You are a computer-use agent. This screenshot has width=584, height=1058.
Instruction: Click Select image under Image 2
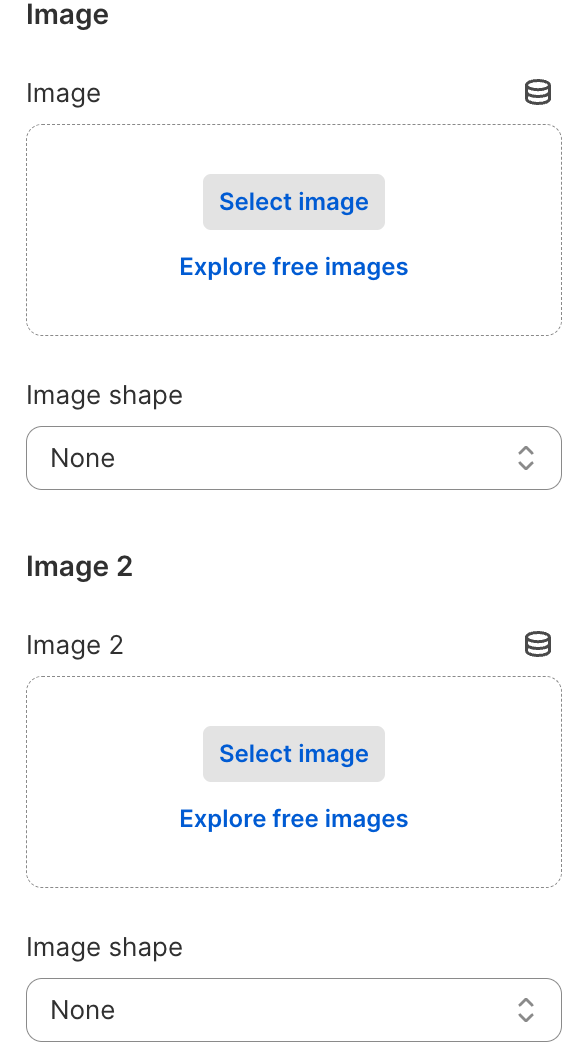coord(293,753)
